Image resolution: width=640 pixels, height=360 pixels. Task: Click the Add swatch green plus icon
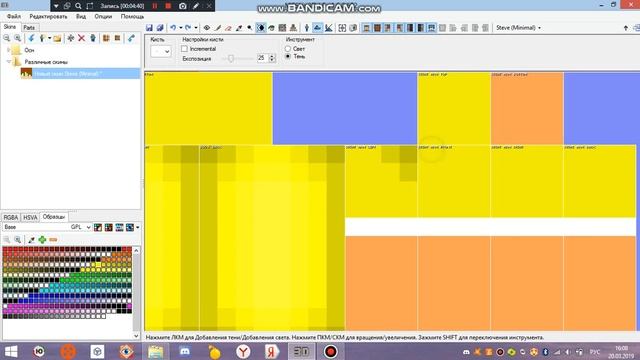pyautogui.click(x=42, y=240)
